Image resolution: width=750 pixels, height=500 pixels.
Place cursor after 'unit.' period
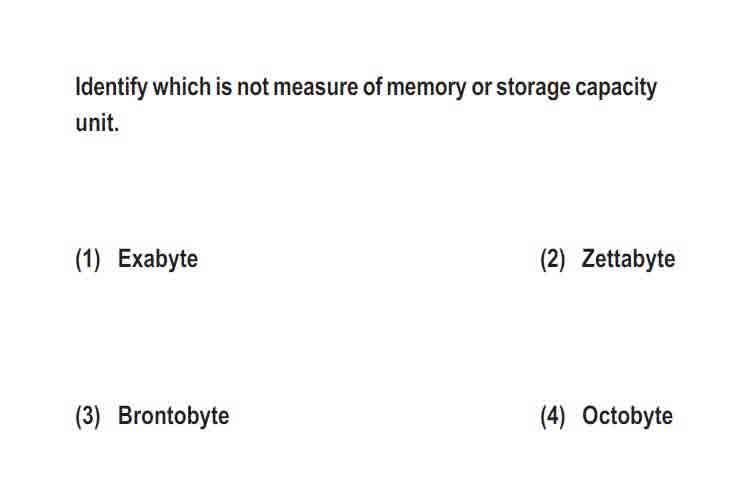[119, 123]
